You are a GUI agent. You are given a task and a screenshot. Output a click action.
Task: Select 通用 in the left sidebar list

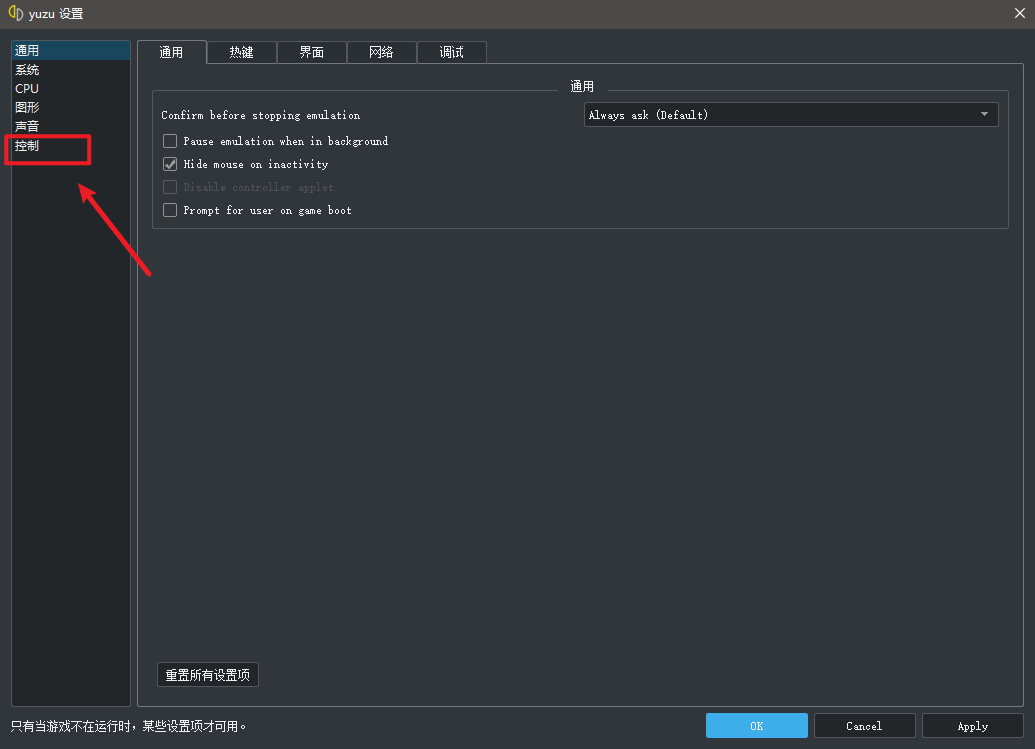click(x=71, y=51)
